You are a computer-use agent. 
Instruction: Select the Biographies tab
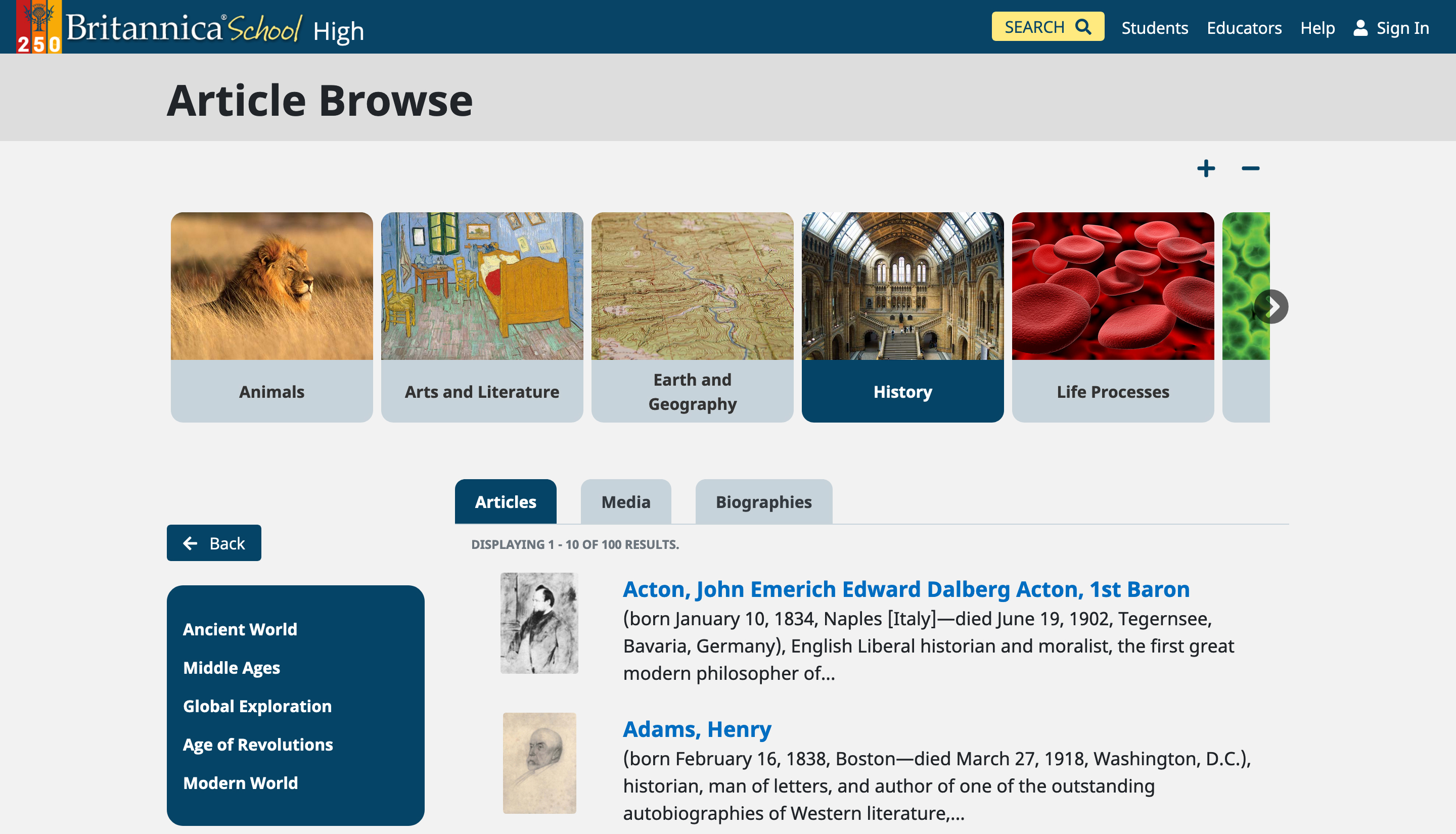click(x=763, y=501)
